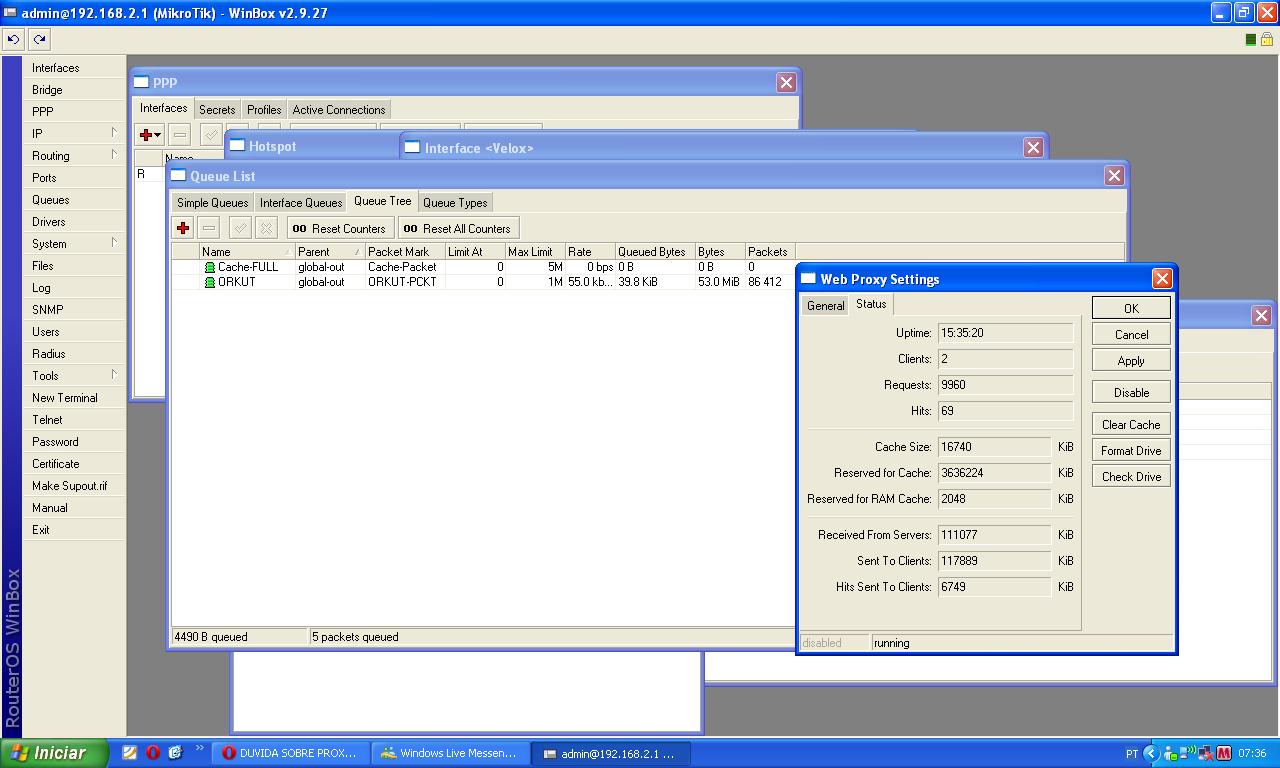Click the Redo arrow in WinBox toolbar
1280x768 pixels.
point(39,39)
